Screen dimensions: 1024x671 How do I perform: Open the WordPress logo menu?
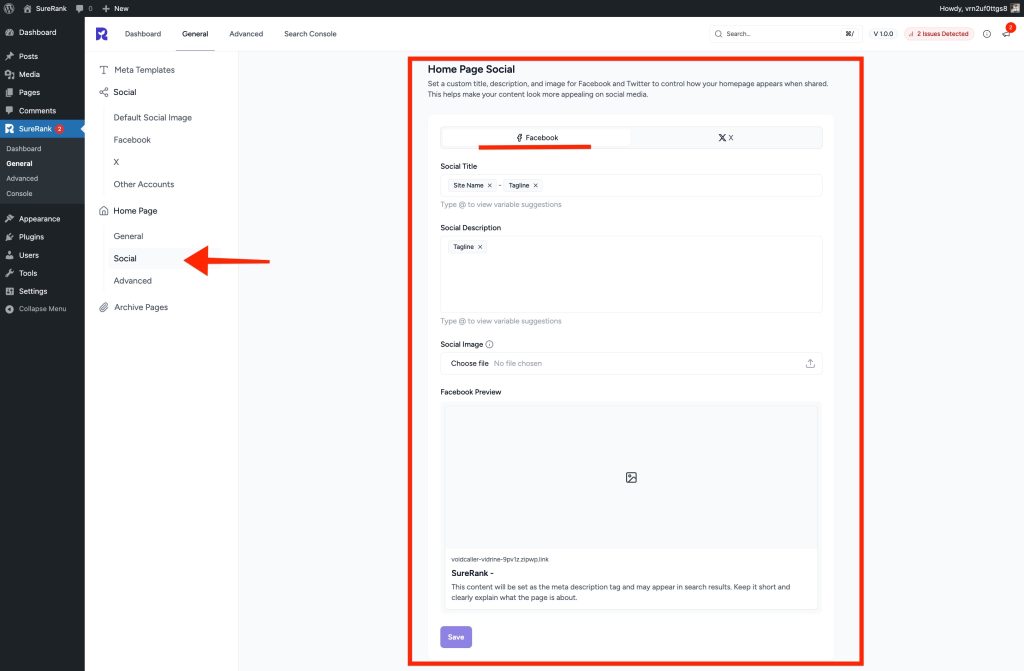(x=9, y=8)
